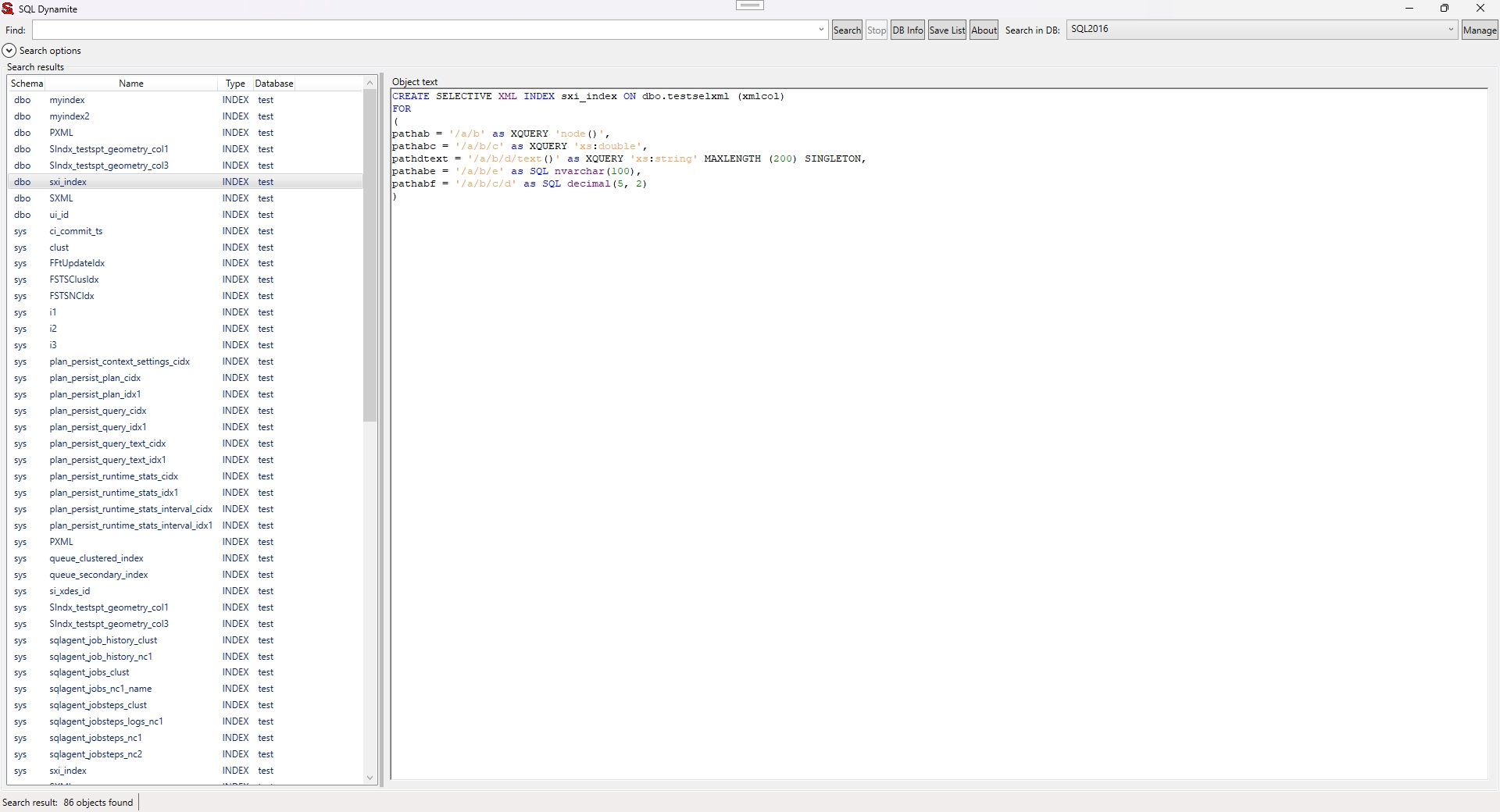Expand the Search options chevron

click(x=9, y=51)
